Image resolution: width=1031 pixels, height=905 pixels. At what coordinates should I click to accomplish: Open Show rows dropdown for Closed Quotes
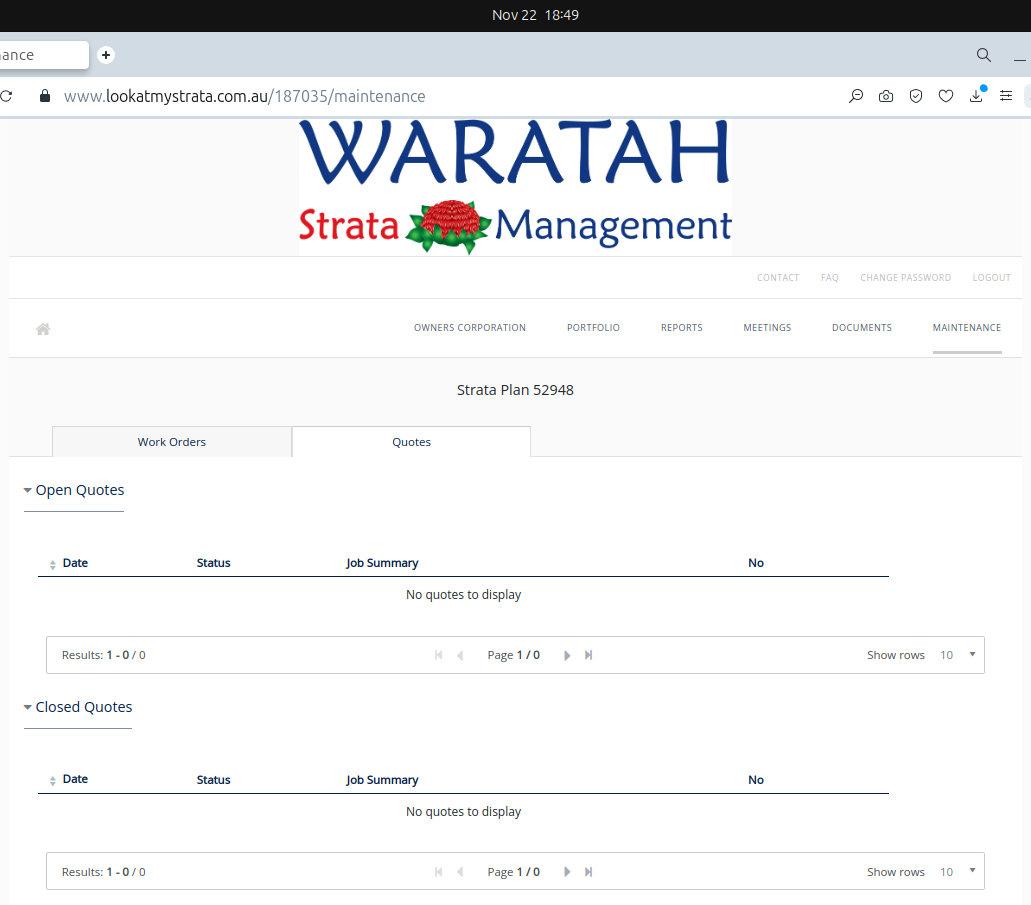coord(957,871)
